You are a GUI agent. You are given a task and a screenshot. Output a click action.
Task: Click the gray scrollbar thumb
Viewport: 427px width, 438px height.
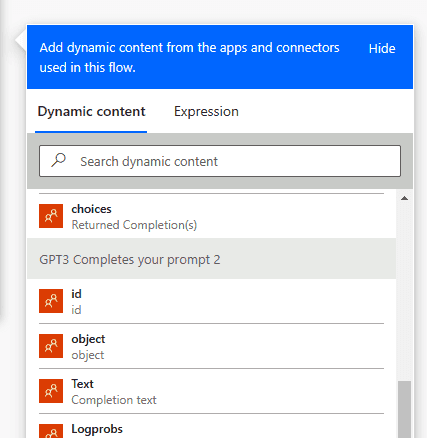click(404, 410)
